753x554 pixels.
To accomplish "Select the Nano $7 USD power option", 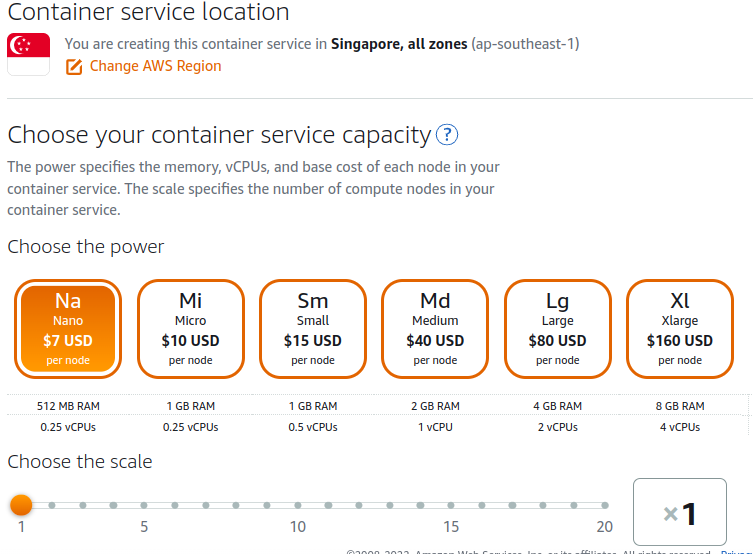I will 68,329.
